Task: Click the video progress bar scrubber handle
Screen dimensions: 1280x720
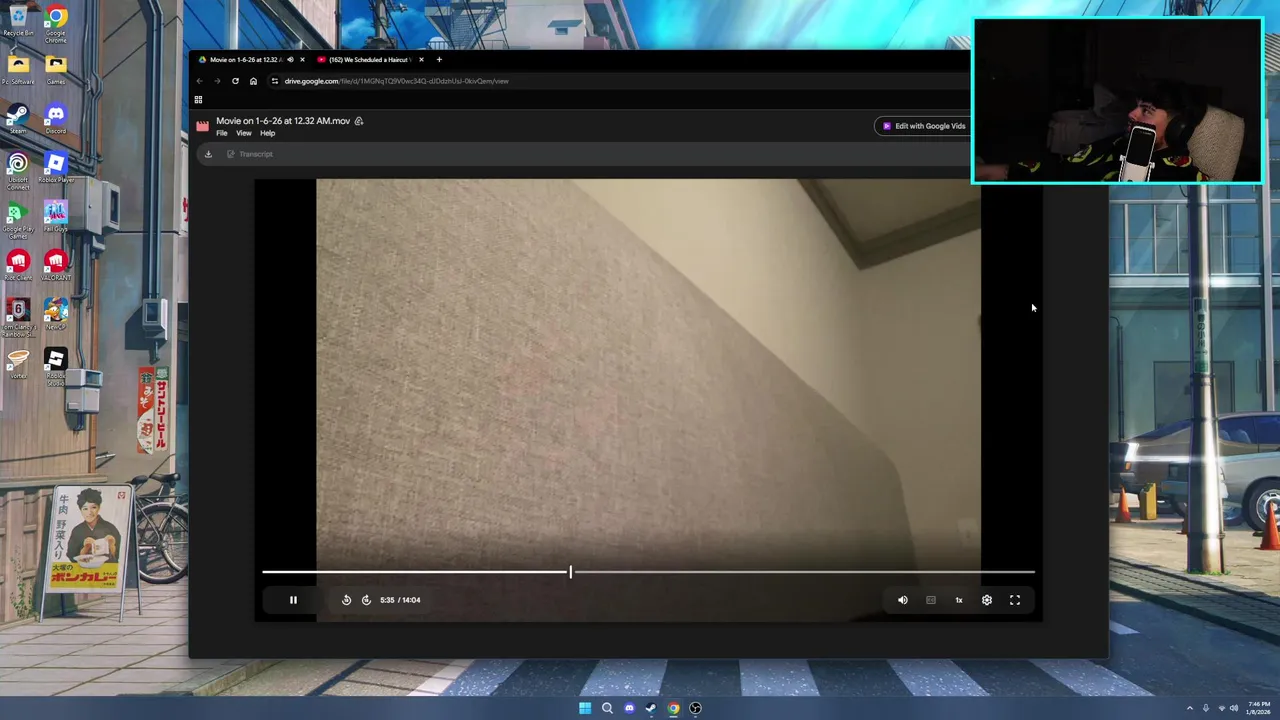Action: pos(571,572)
